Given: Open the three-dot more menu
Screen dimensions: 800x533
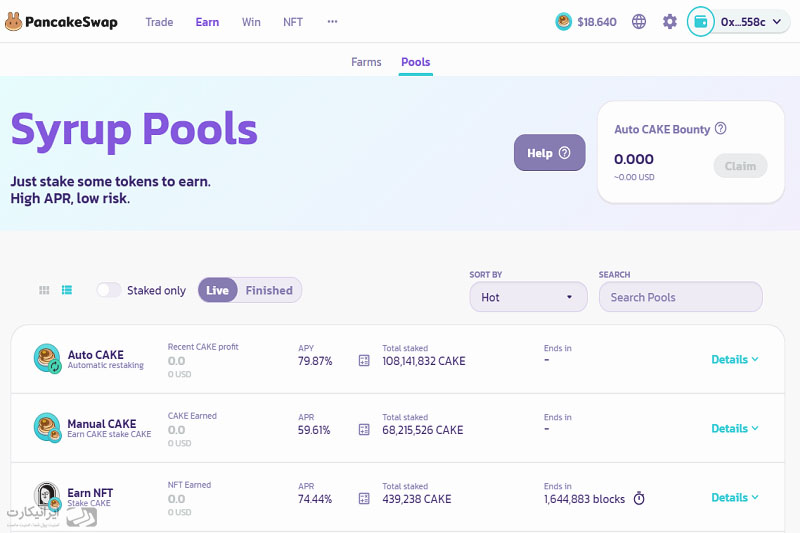Looking at the screenshot, I should (332, 21).
